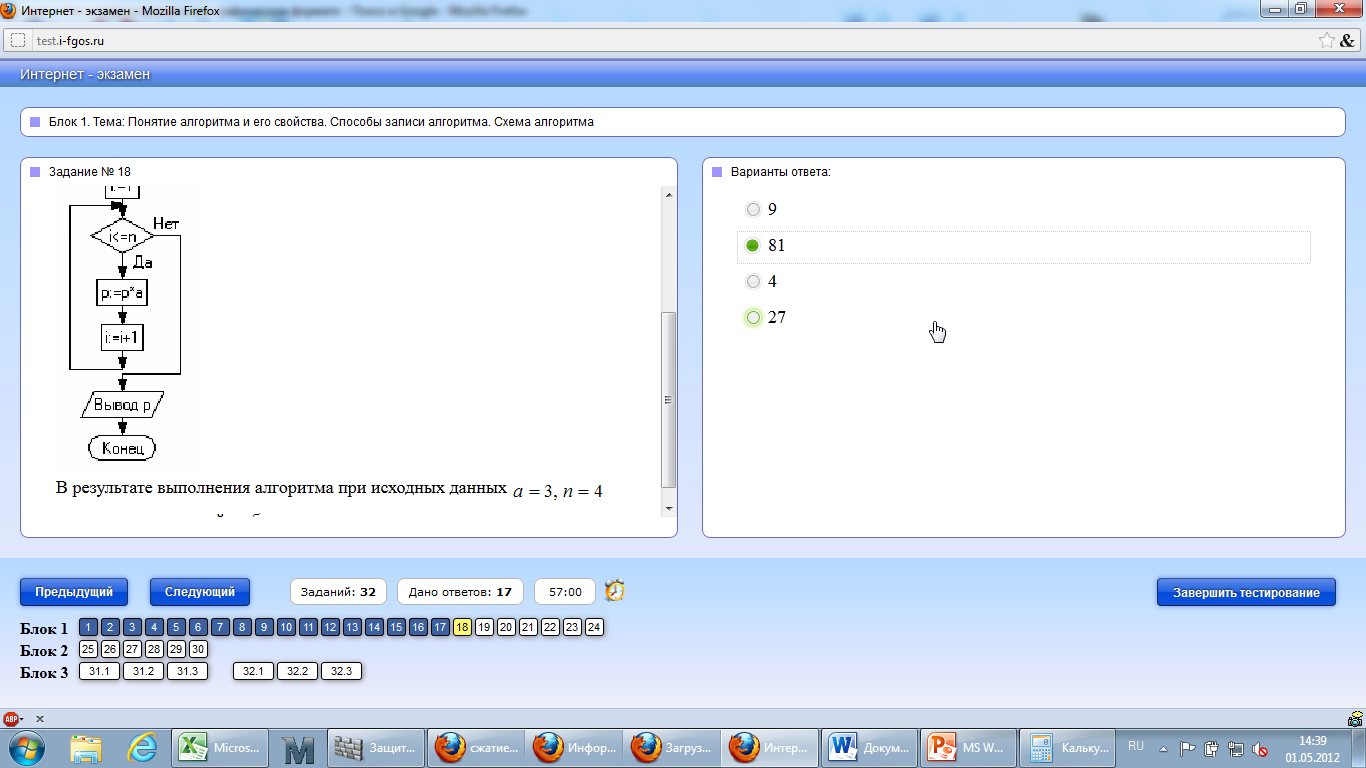Switch to Word Докум... taskbar window

click(869, 747)
